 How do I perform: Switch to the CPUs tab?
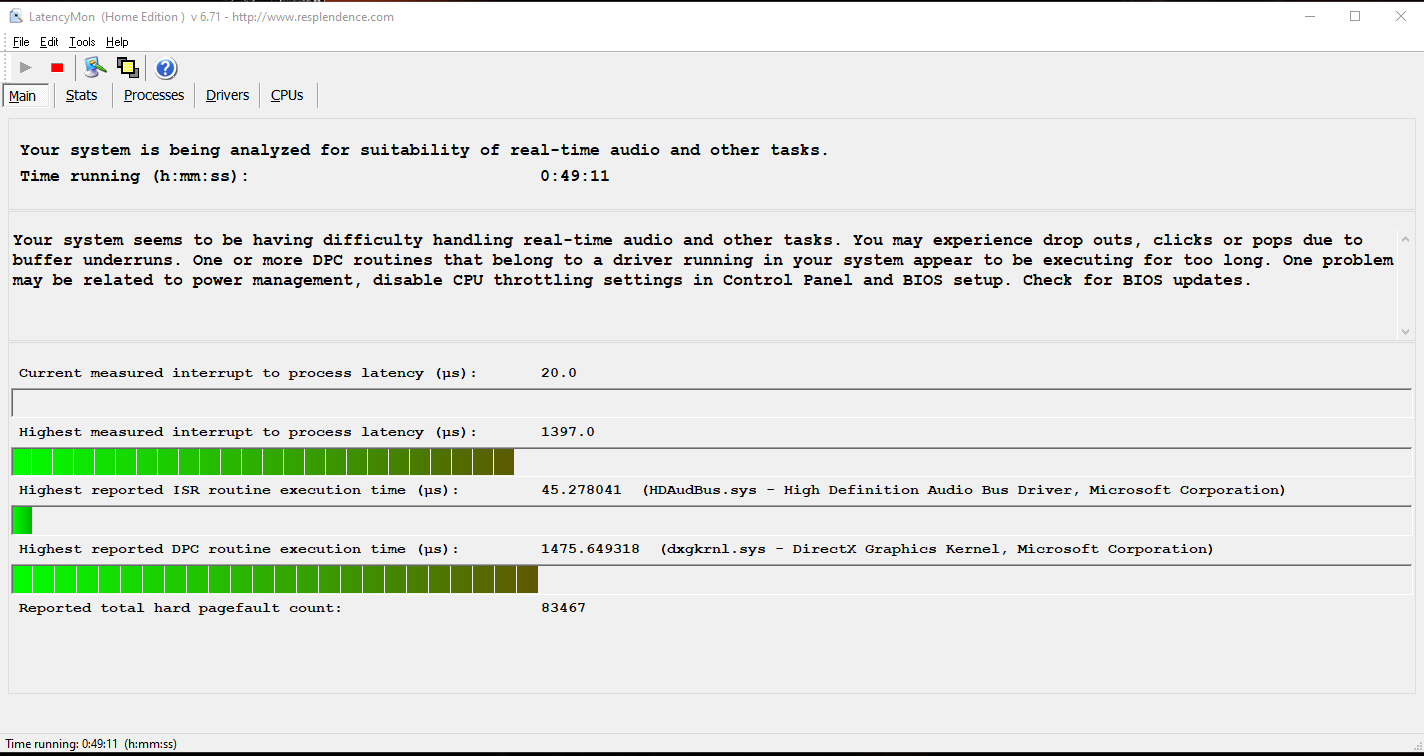pos(287,95)
